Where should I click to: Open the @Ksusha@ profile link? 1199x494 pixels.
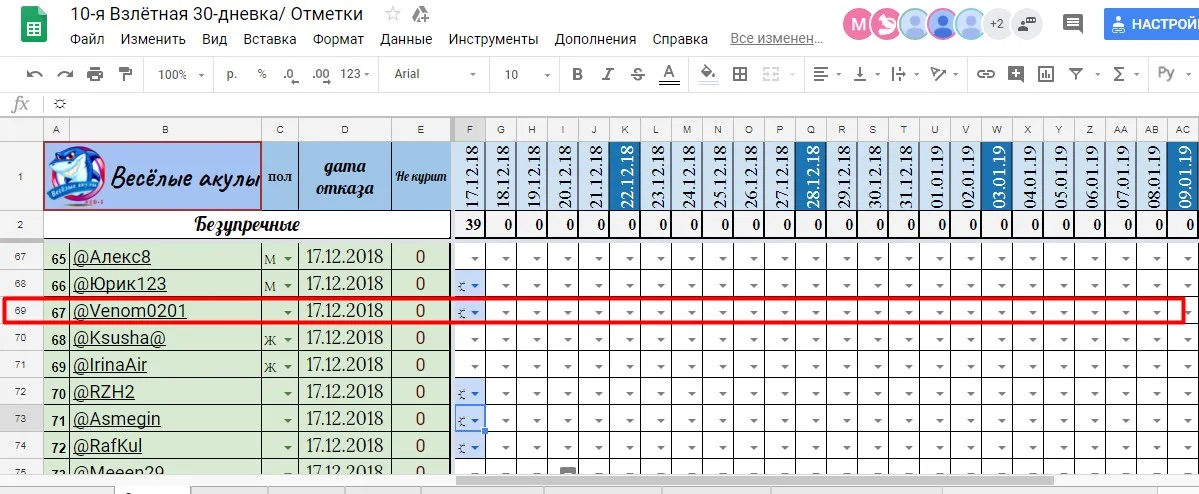coord(119,338)
